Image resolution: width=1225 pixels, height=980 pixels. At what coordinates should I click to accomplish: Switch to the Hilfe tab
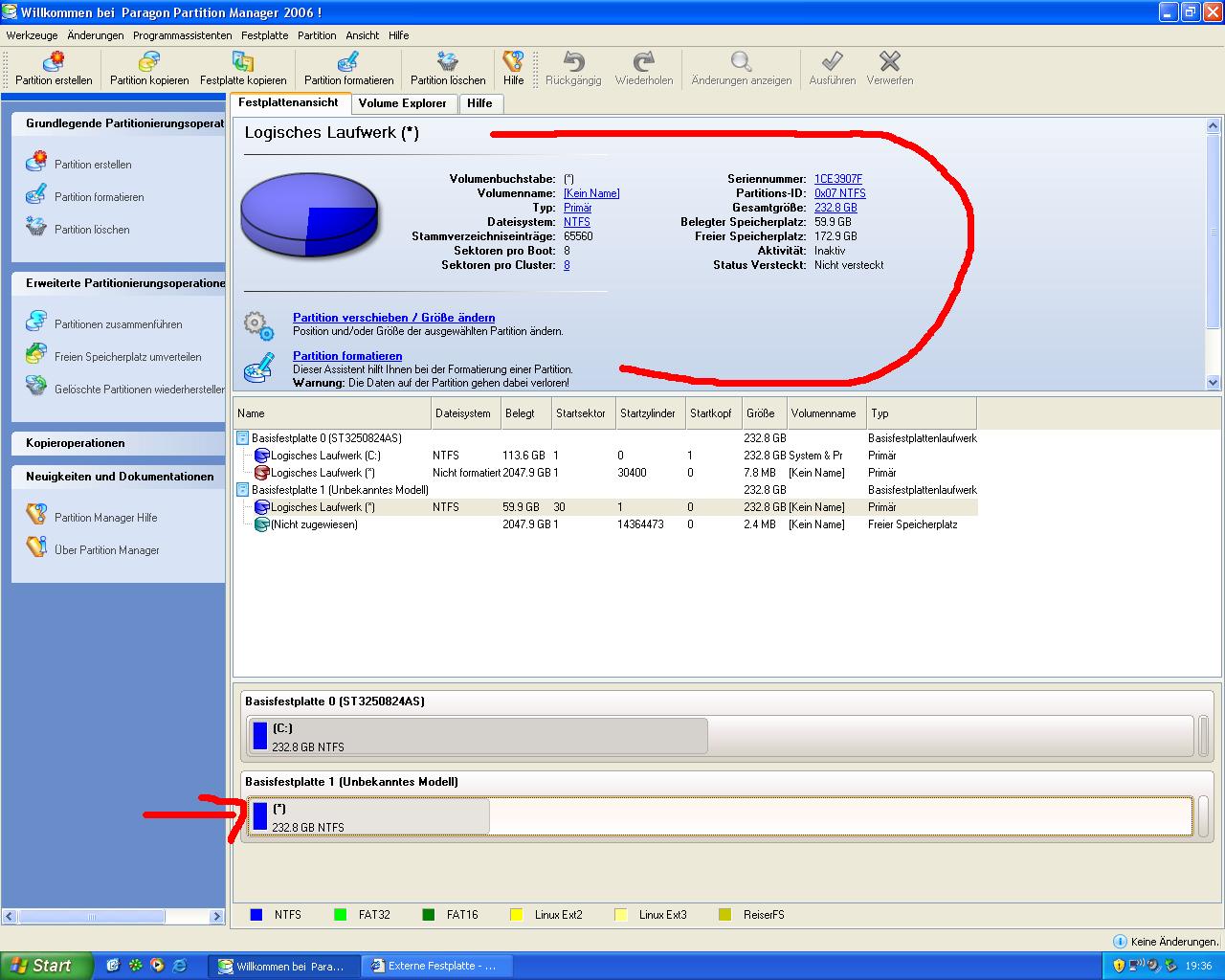(480, 103)
